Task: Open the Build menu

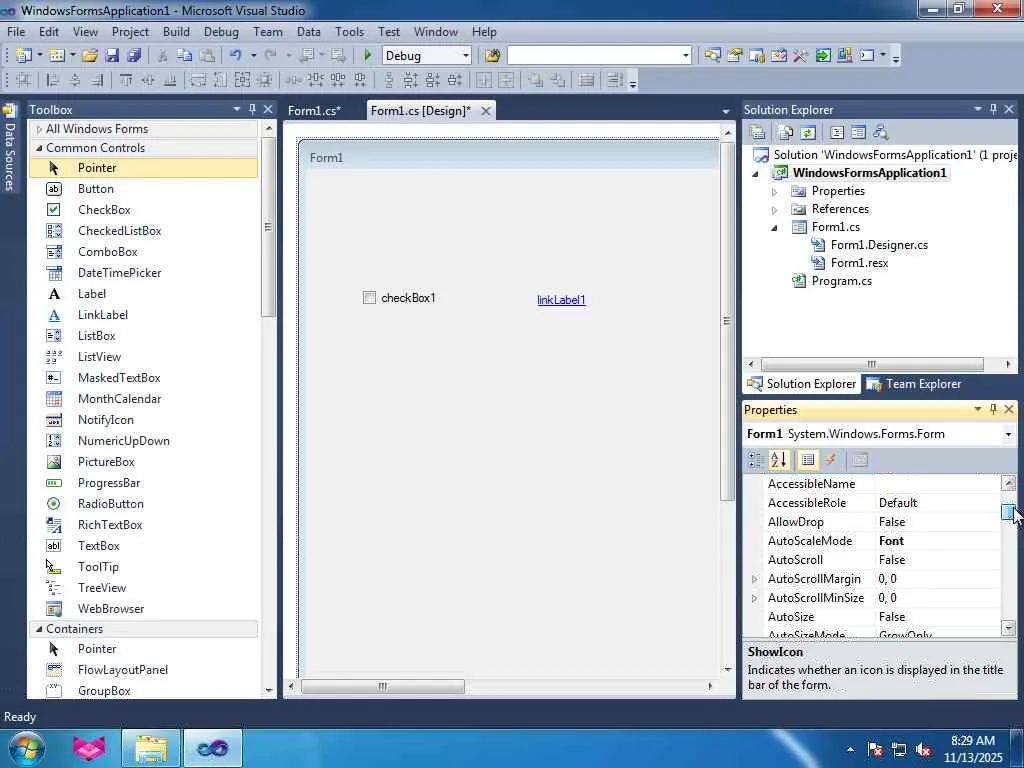Action: (x=176, y=31)
